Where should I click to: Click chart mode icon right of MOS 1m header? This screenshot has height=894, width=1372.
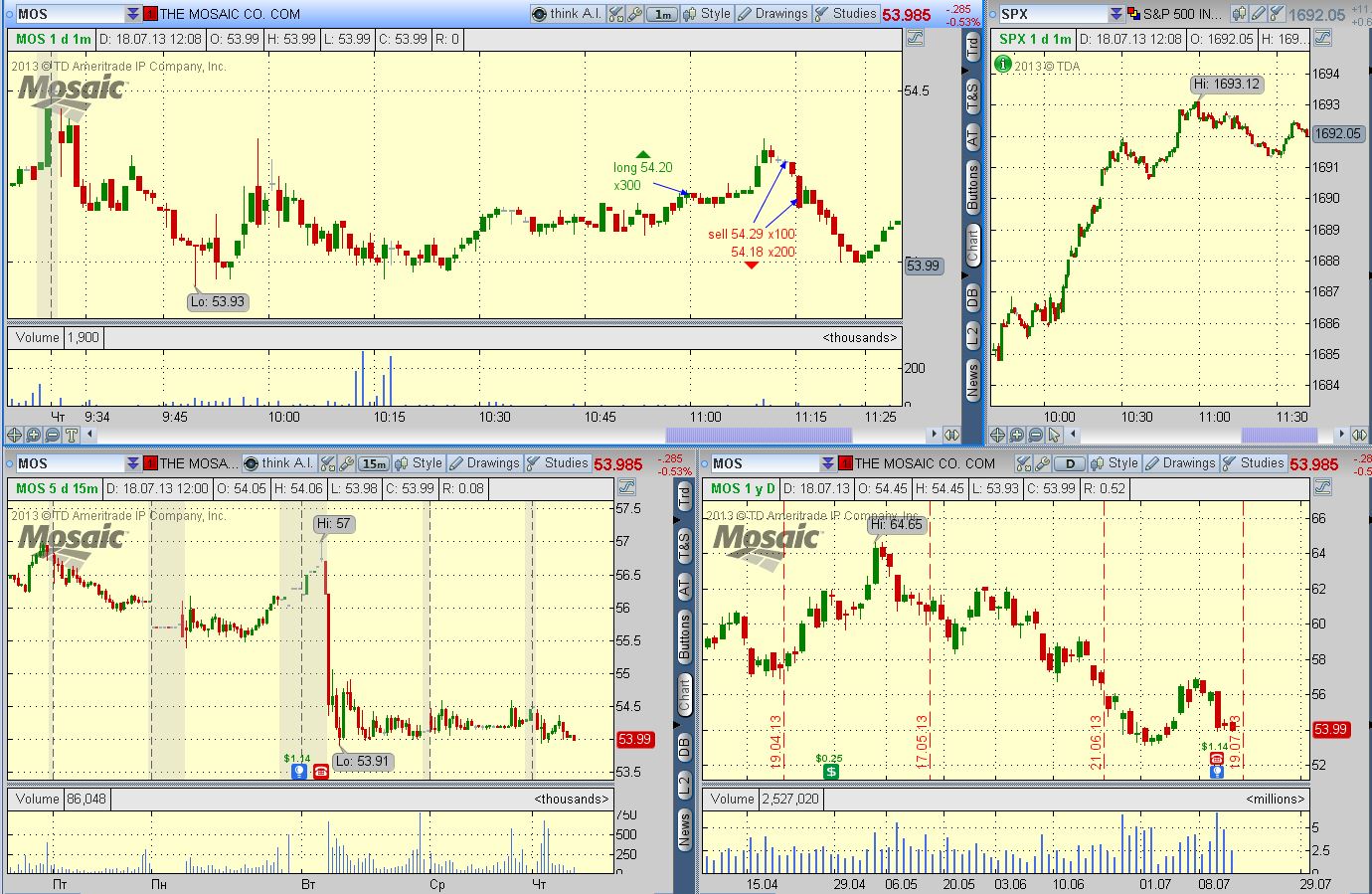click(x=915, y=39)
